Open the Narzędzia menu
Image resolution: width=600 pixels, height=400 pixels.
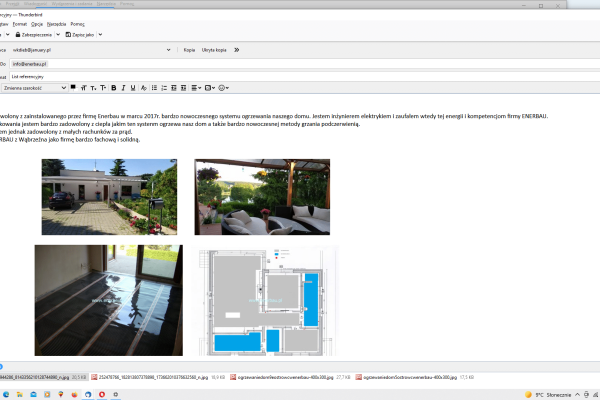coord(57,24)
